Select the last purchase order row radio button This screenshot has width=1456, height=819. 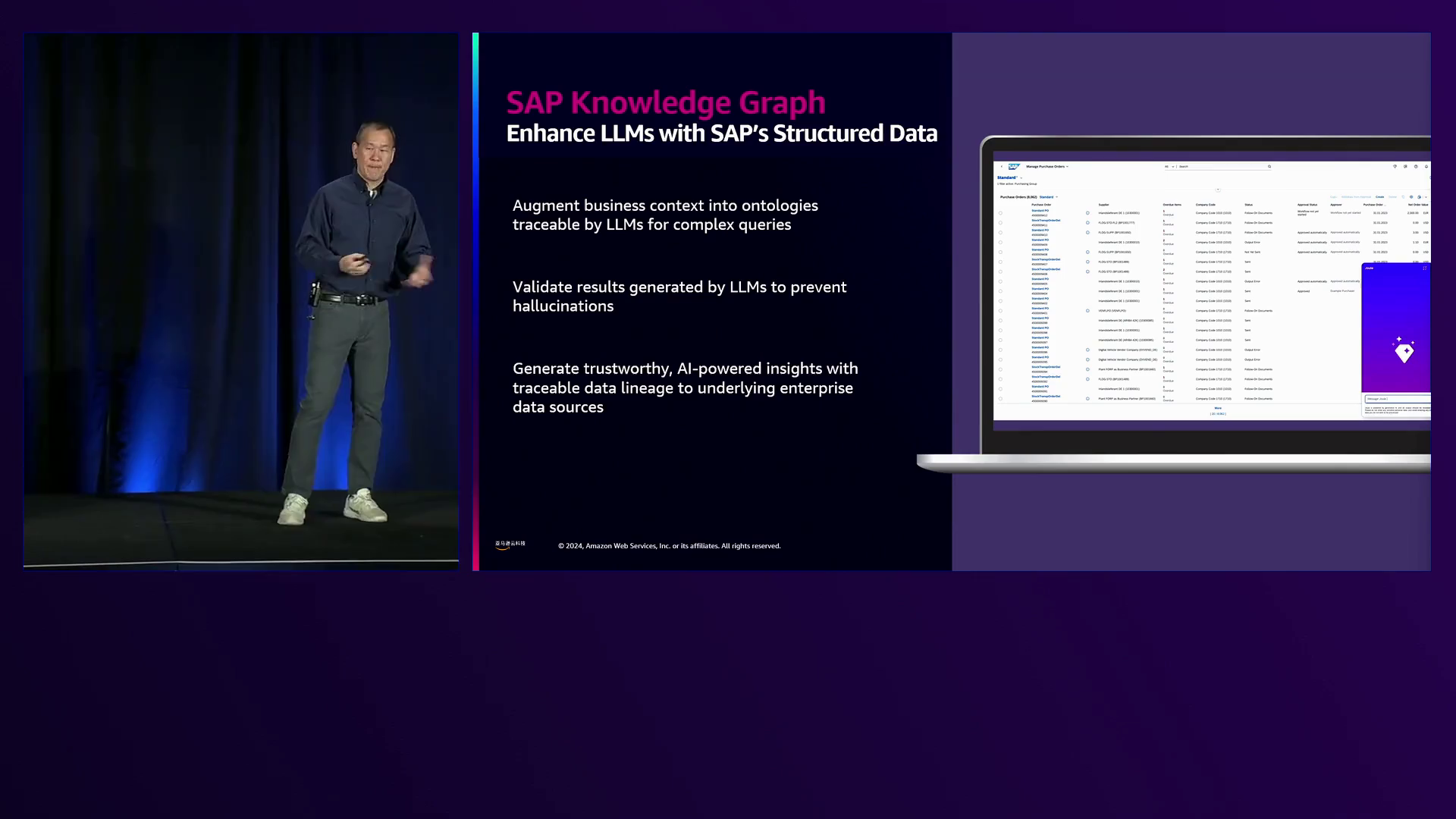pyautogui.click(x=1000, y=399)
